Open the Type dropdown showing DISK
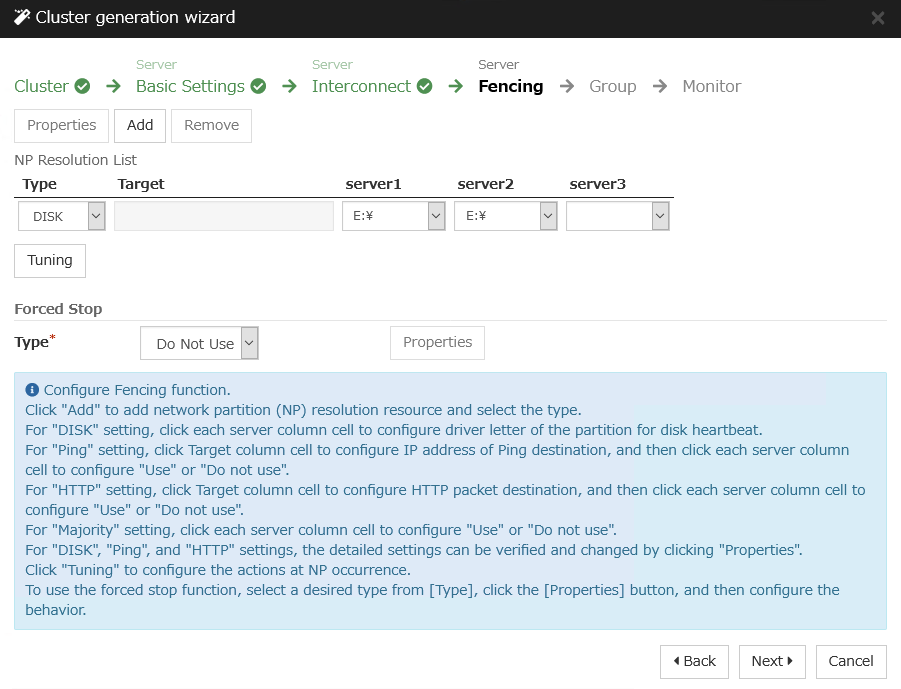 62,216
